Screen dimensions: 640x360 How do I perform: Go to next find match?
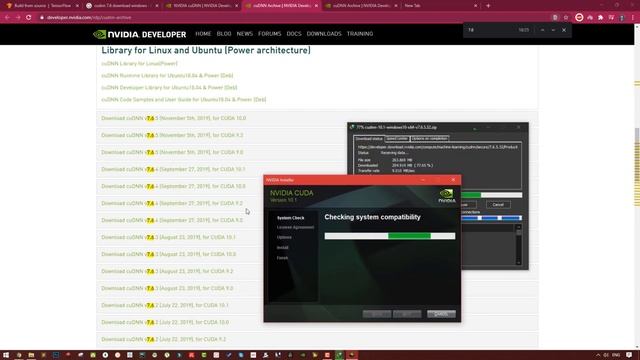(553, 30)
